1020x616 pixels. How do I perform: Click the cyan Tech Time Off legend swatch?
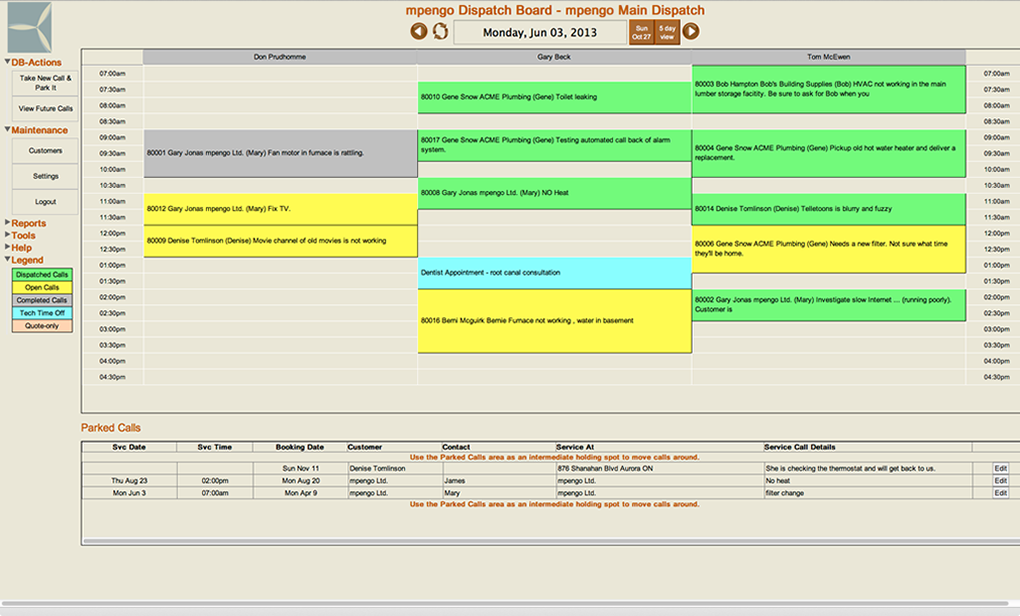coord(41,313)
